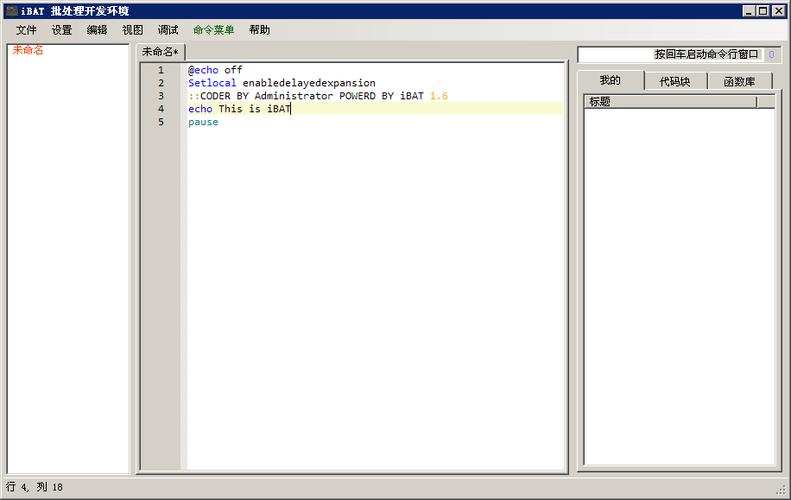Screen dimensions: 791x500
Task: Click the iBAT application icon in title bar
Action: click(11, 11)
